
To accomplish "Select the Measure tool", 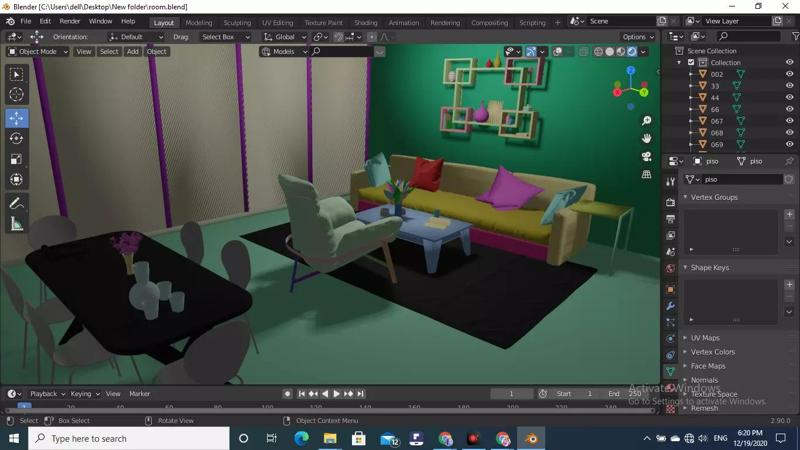I will click(x=16, y=224).
